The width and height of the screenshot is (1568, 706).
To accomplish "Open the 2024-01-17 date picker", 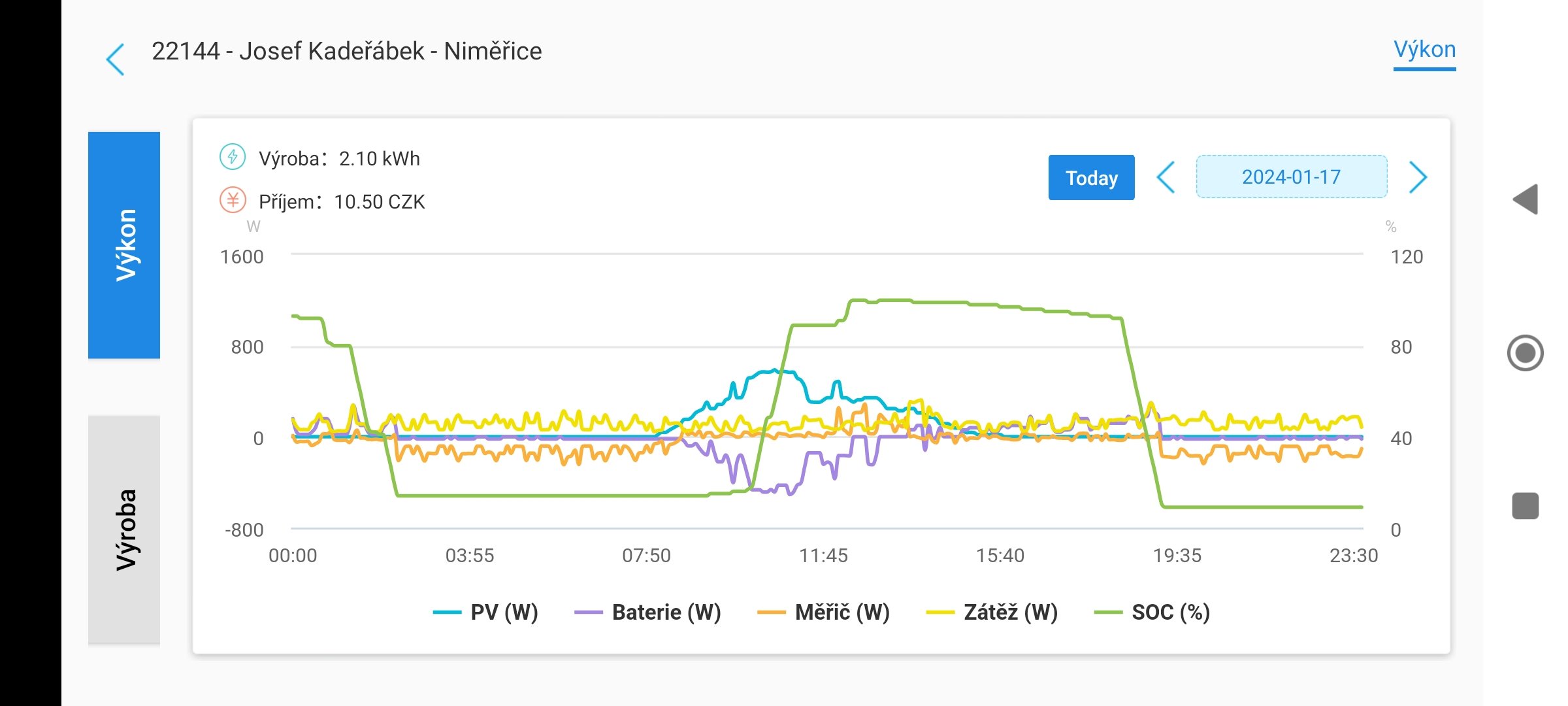I will [1291, 176].
